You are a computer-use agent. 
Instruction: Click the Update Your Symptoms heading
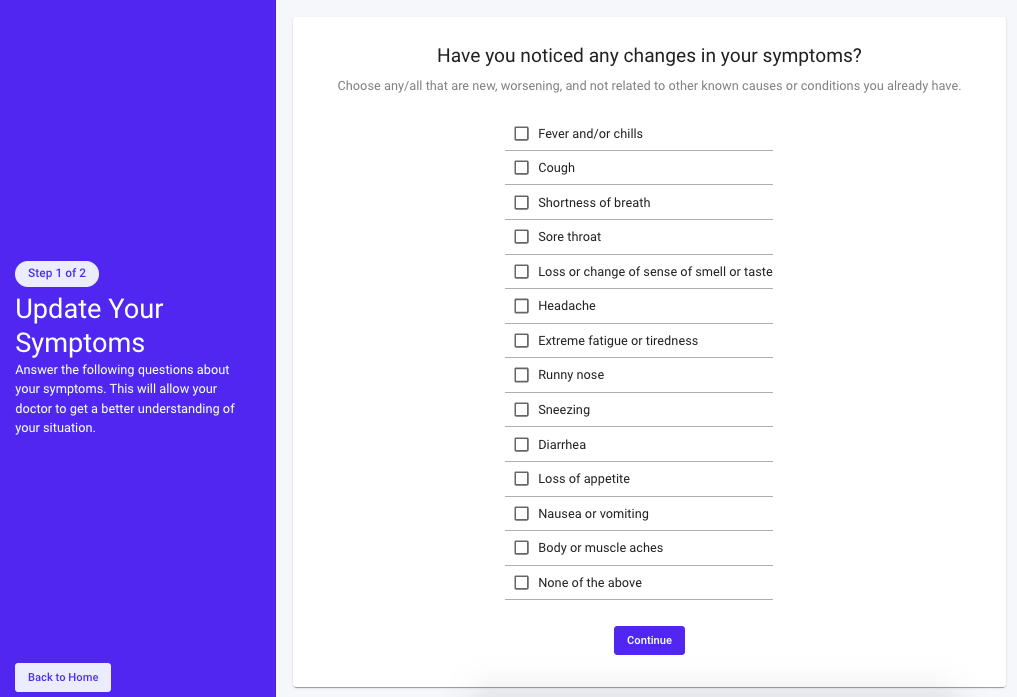click(89, 325)
